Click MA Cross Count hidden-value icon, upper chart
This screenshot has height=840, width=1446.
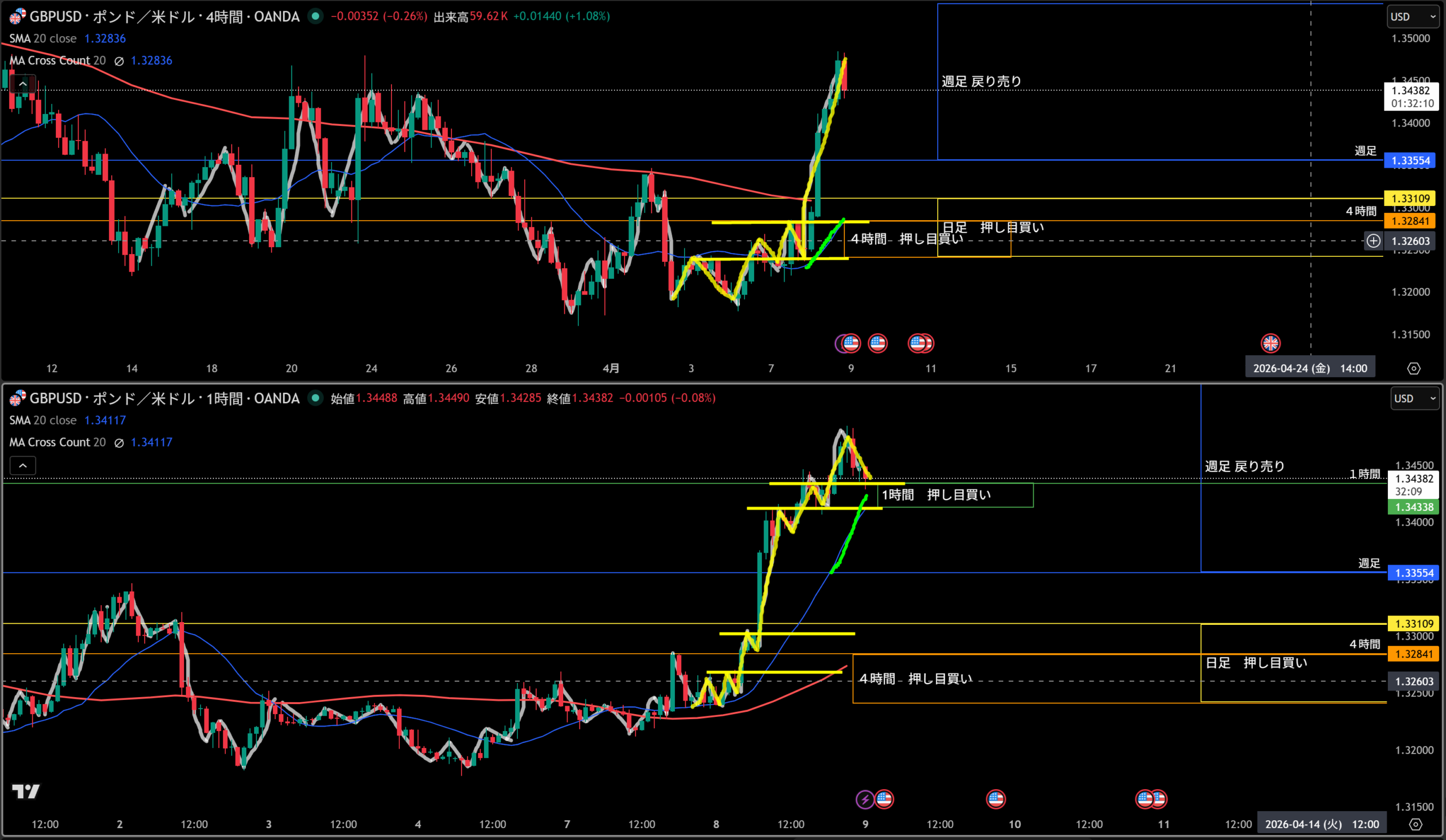(119, 61)
